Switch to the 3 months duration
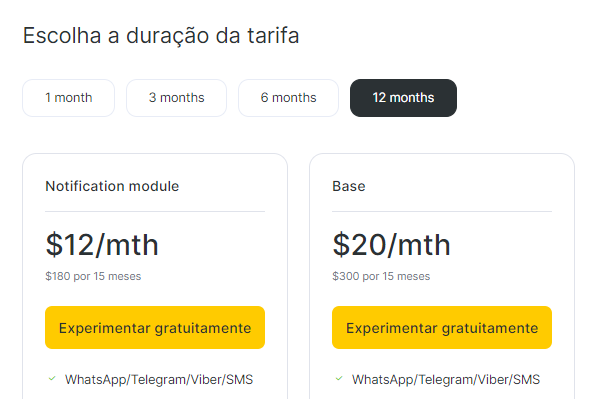596x399 pixels. tap(176, 98)
